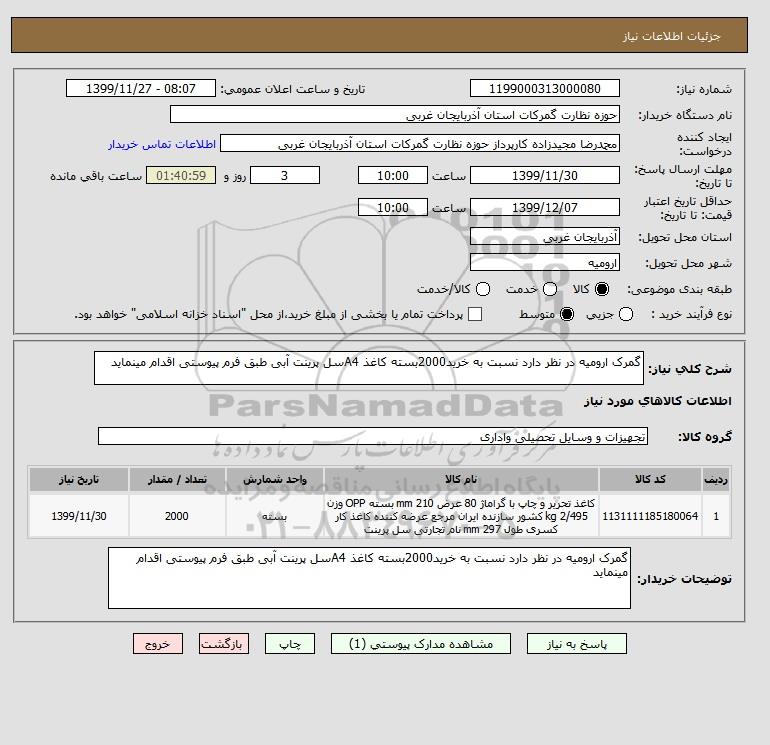Viewport: 770px width, 745px height.
Task: Click the اطلاعات کالاهای مورد نیاز heading
Action: 658,401
